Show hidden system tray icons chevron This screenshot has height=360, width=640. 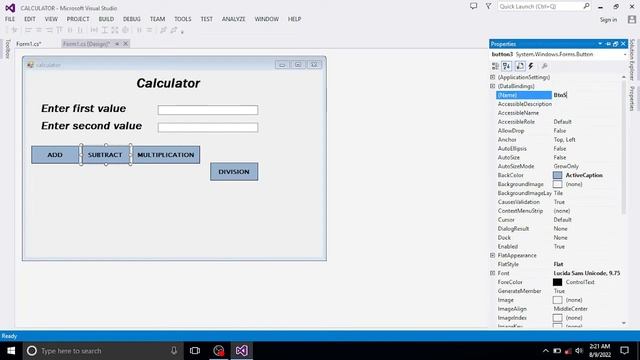pos(545,351)
